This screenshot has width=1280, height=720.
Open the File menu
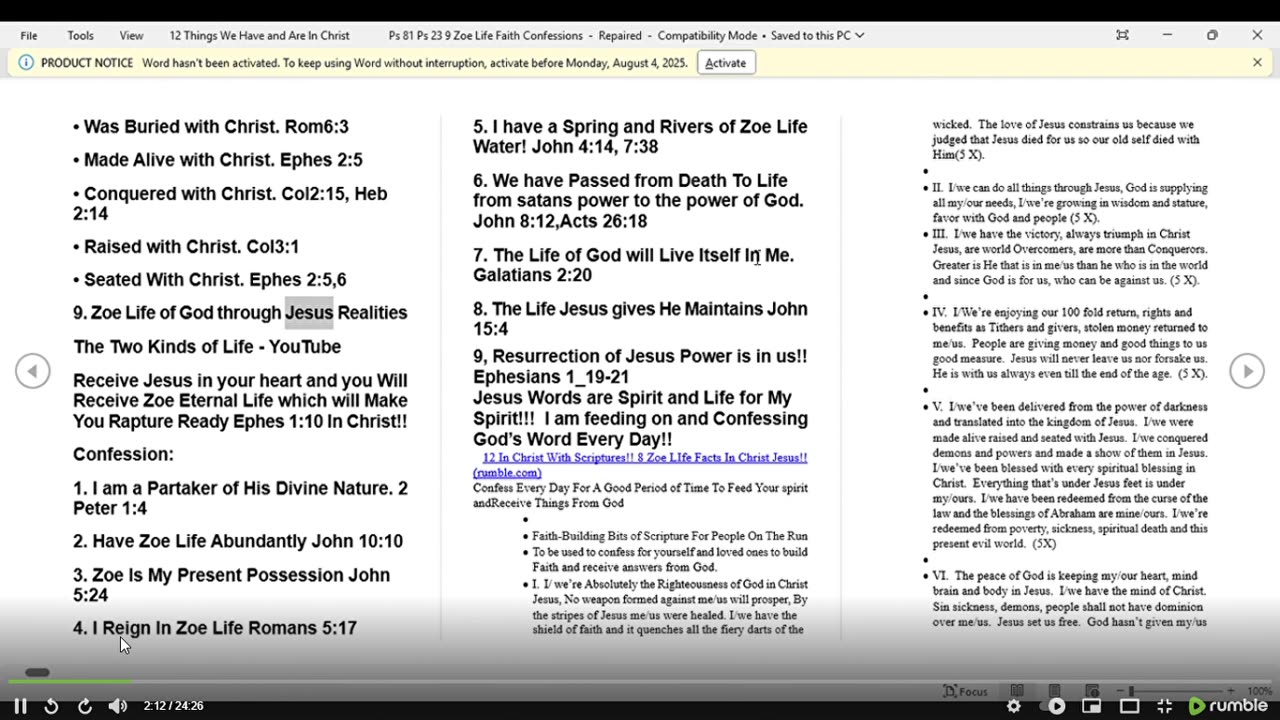click(x=29, y=35)
